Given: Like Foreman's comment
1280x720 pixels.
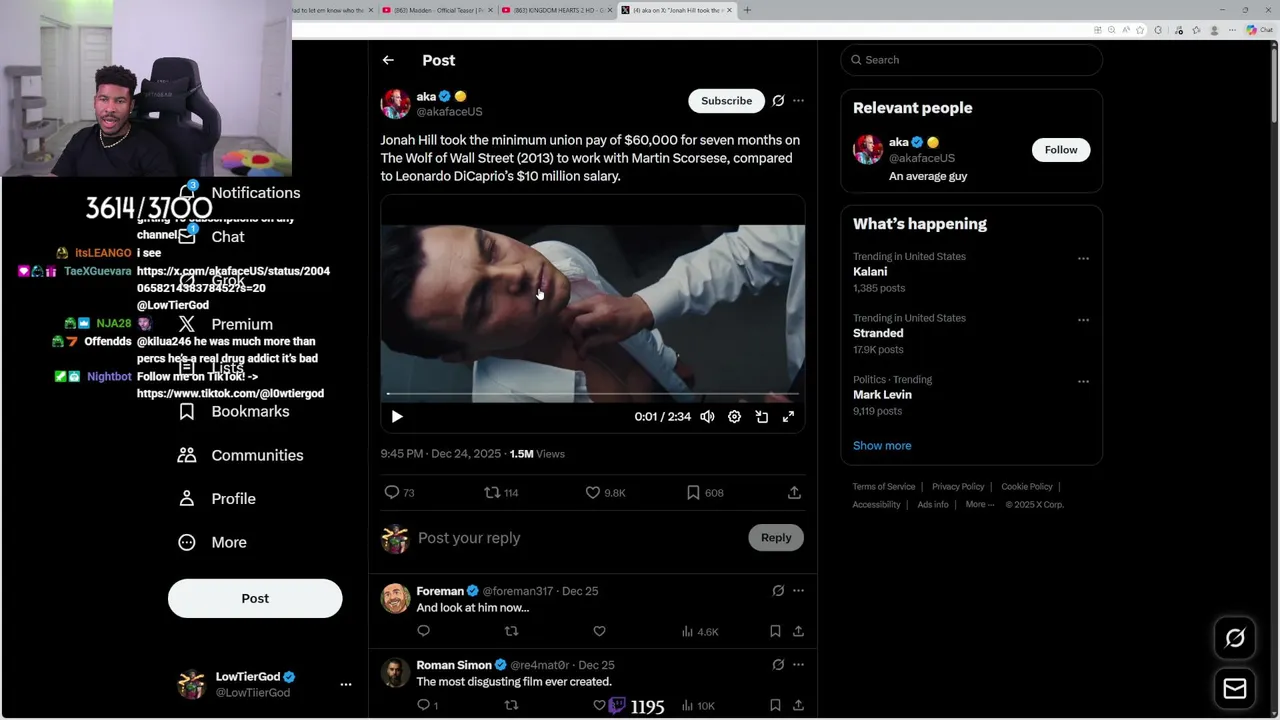Looking at the screenshot, I should pyautogui.click(x=599, y=631).
